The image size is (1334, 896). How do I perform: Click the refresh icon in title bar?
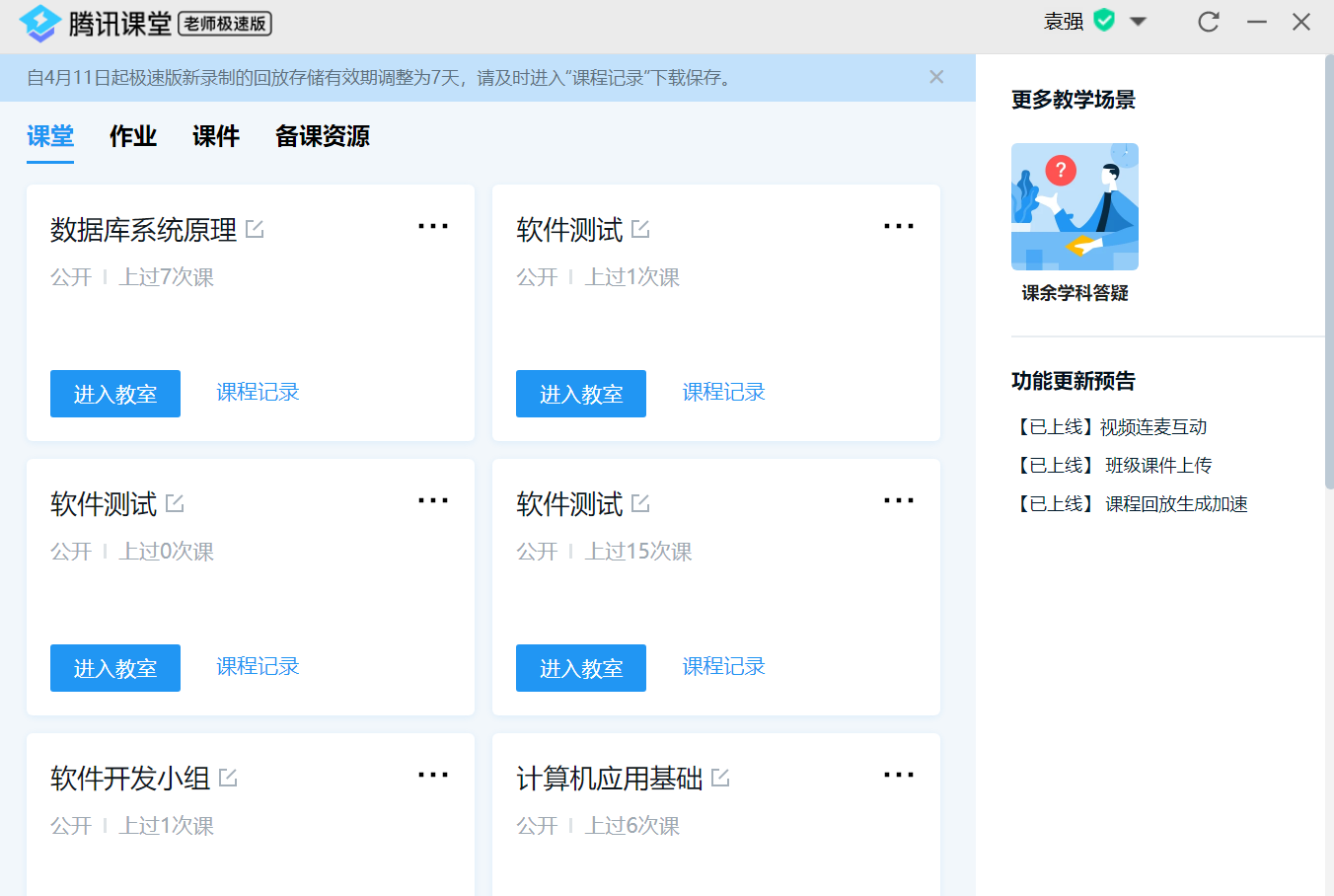pyautogui.click(x=1208, y=22)
